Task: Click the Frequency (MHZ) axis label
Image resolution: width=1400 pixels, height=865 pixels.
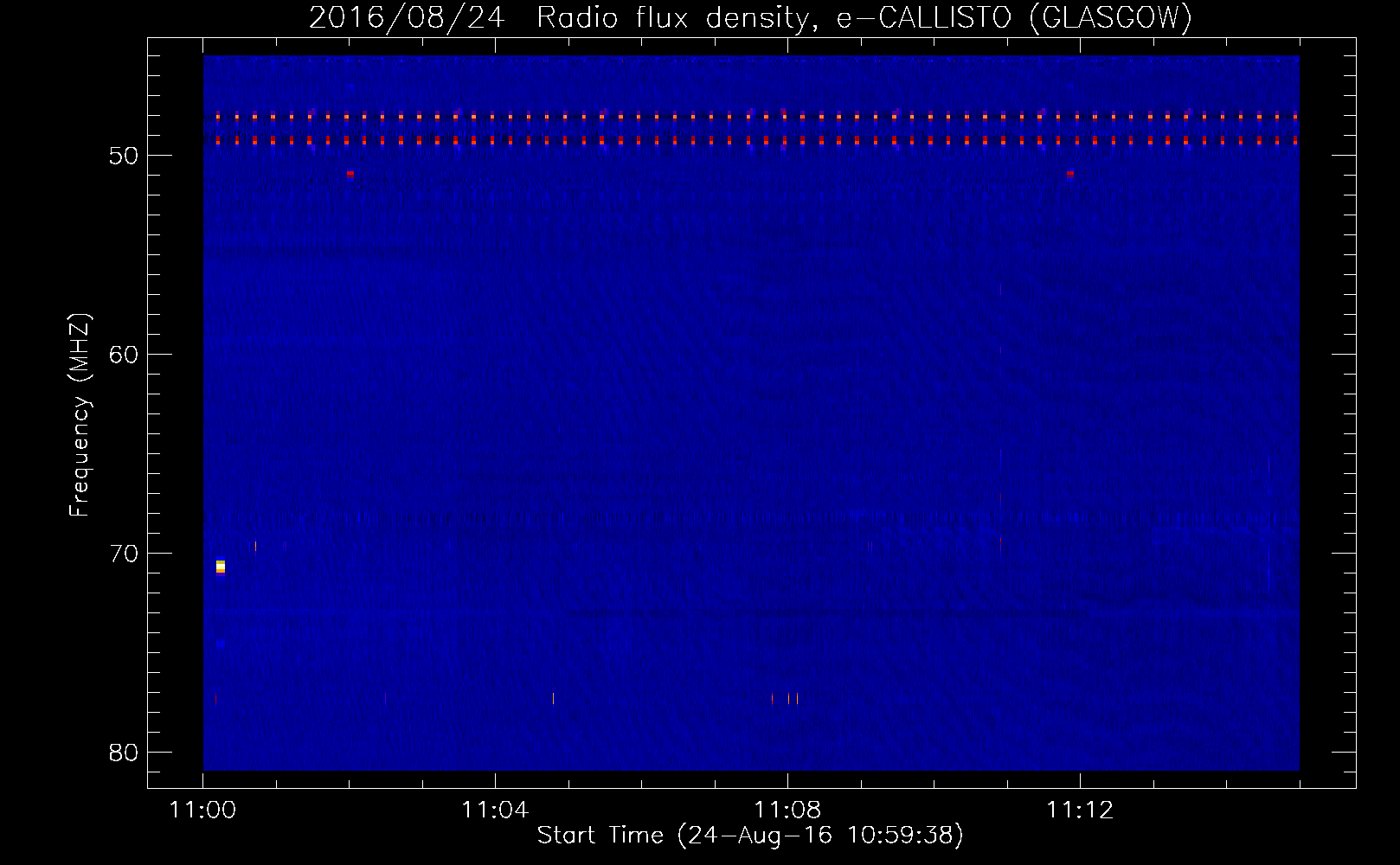Action: 80,415
